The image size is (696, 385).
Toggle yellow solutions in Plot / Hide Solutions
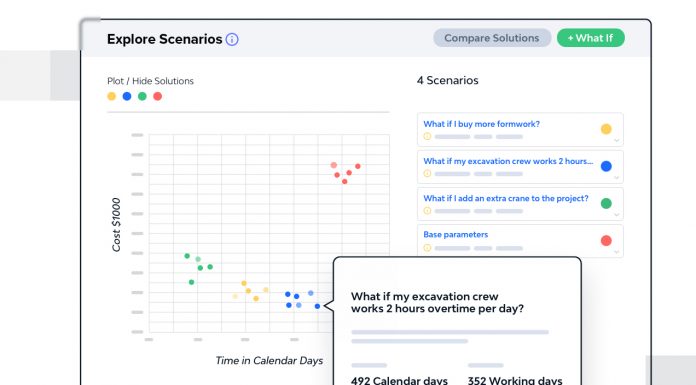[x=111, y=96]
